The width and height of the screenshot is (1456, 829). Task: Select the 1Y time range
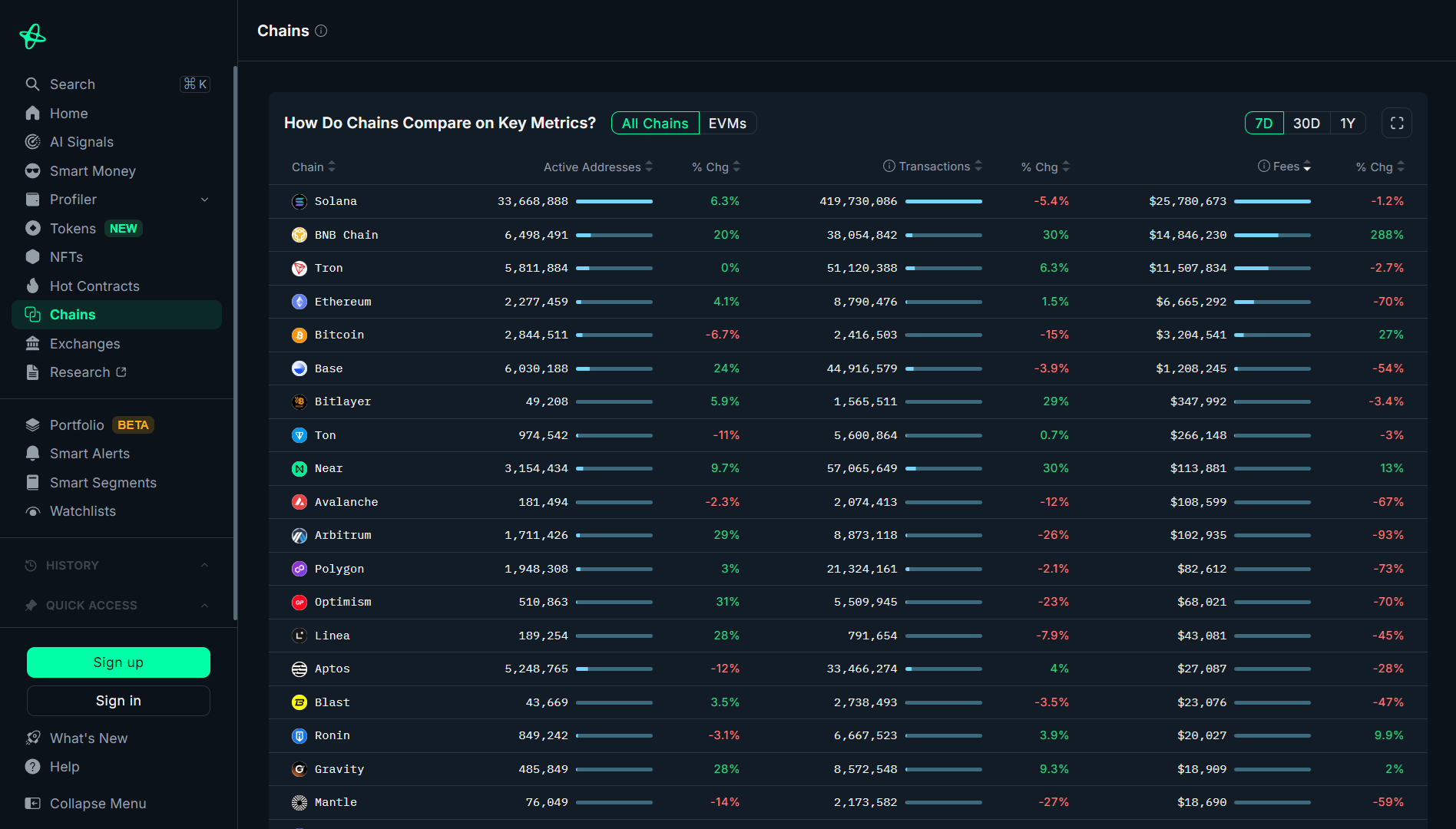pos(1348,123)
